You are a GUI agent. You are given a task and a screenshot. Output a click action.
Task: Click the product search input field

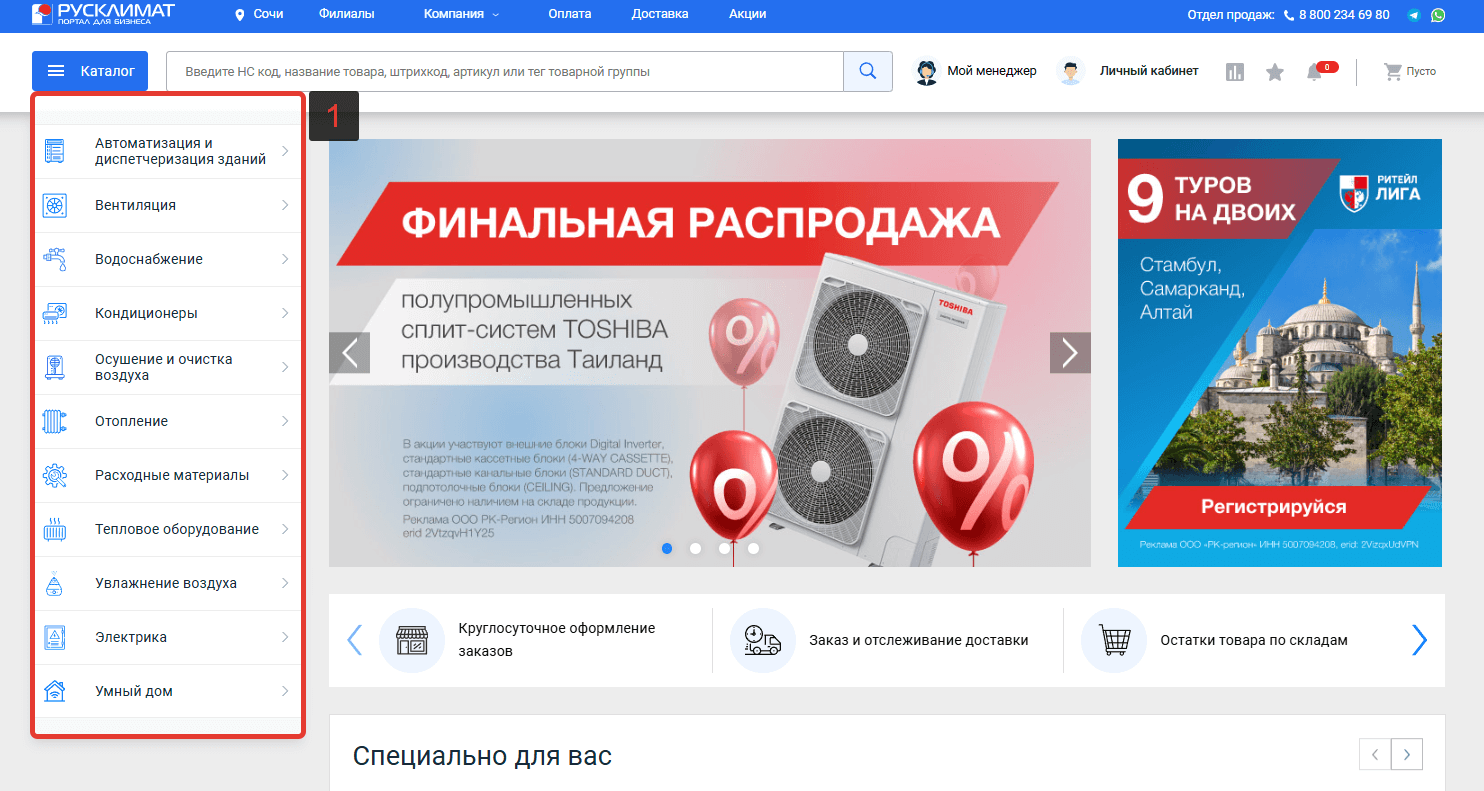[x=505, y=71]
